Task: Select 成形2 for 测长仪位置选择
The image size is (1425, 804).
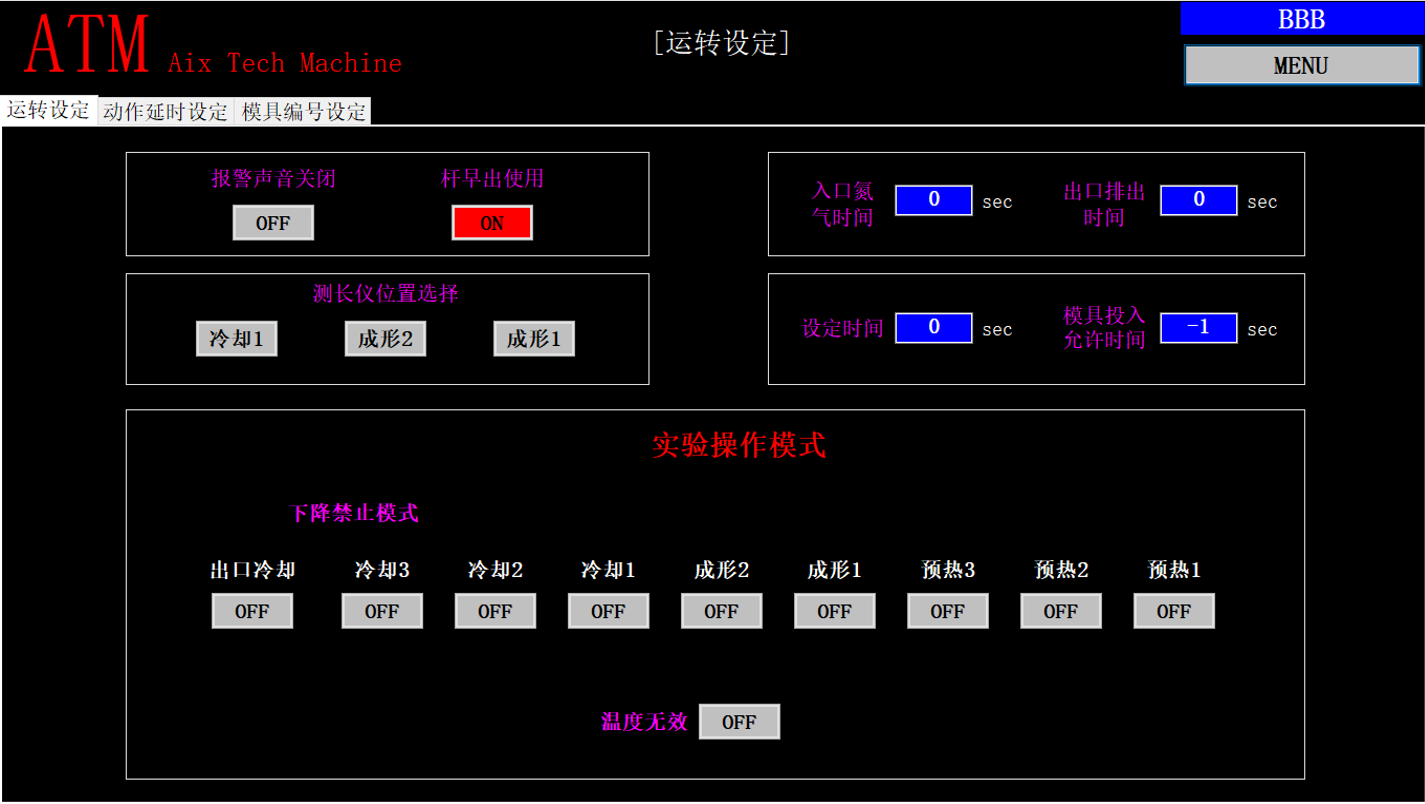Action: (384, 339)
